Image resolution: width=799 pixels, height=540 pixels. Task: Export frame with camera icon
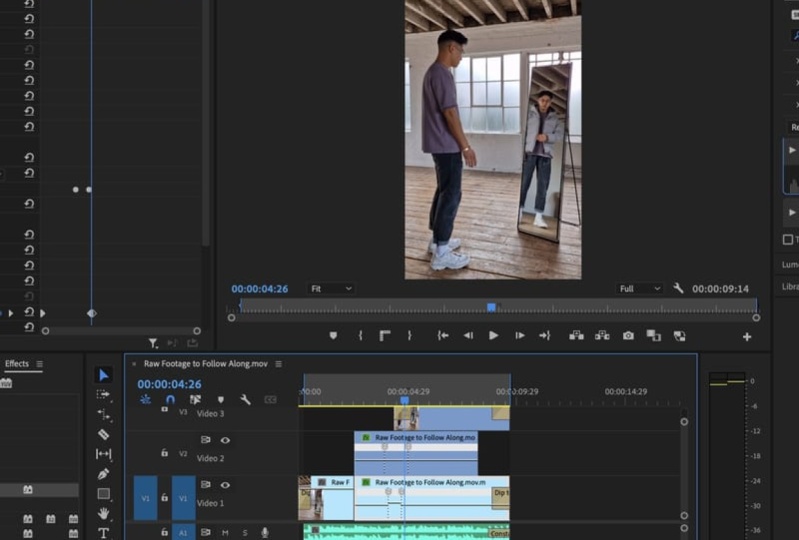[x=628, y=336]
